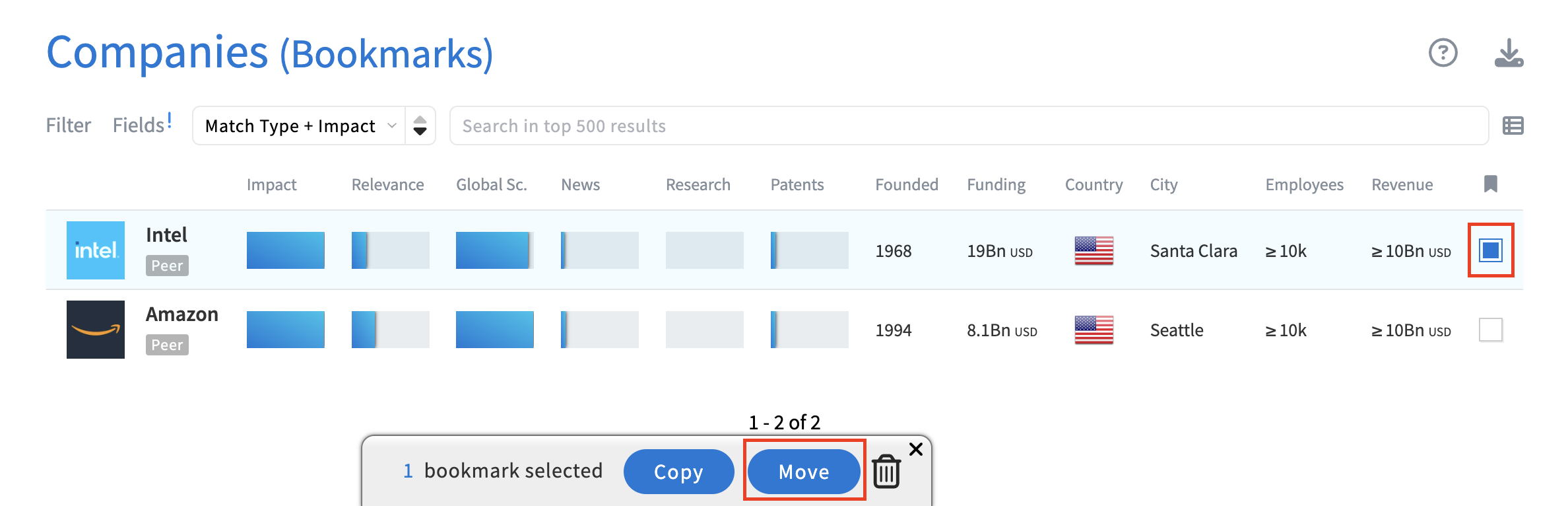Sort by the Impact column header
Screen dimensions: 1568x506
271,185
